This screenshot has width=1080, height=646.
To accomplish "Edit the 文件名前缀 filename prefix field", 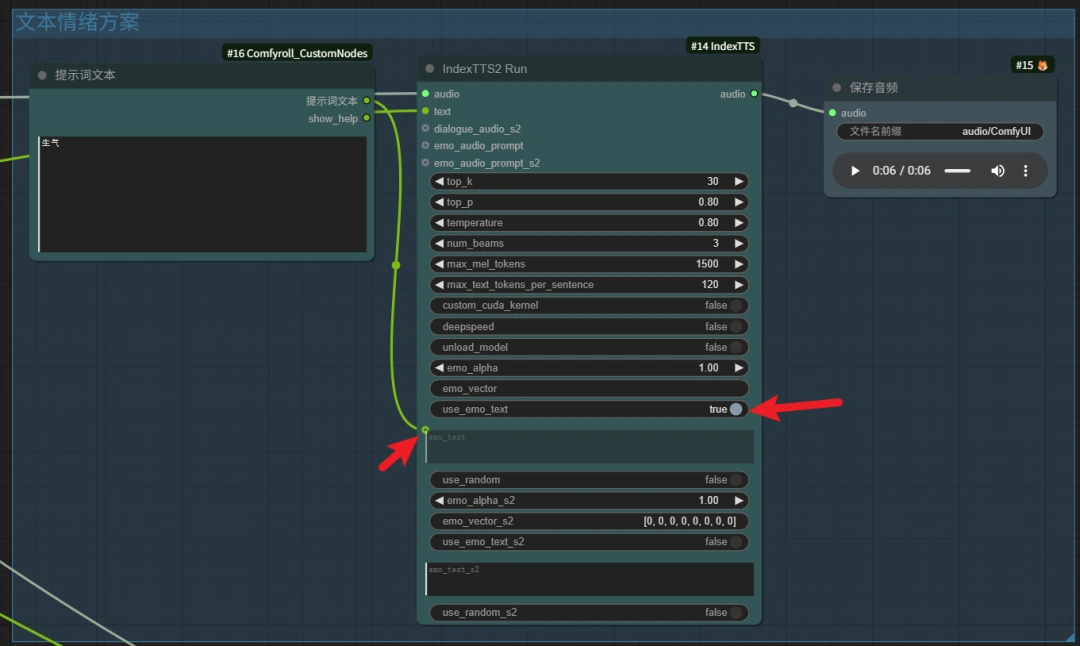I will click(939, 132).
